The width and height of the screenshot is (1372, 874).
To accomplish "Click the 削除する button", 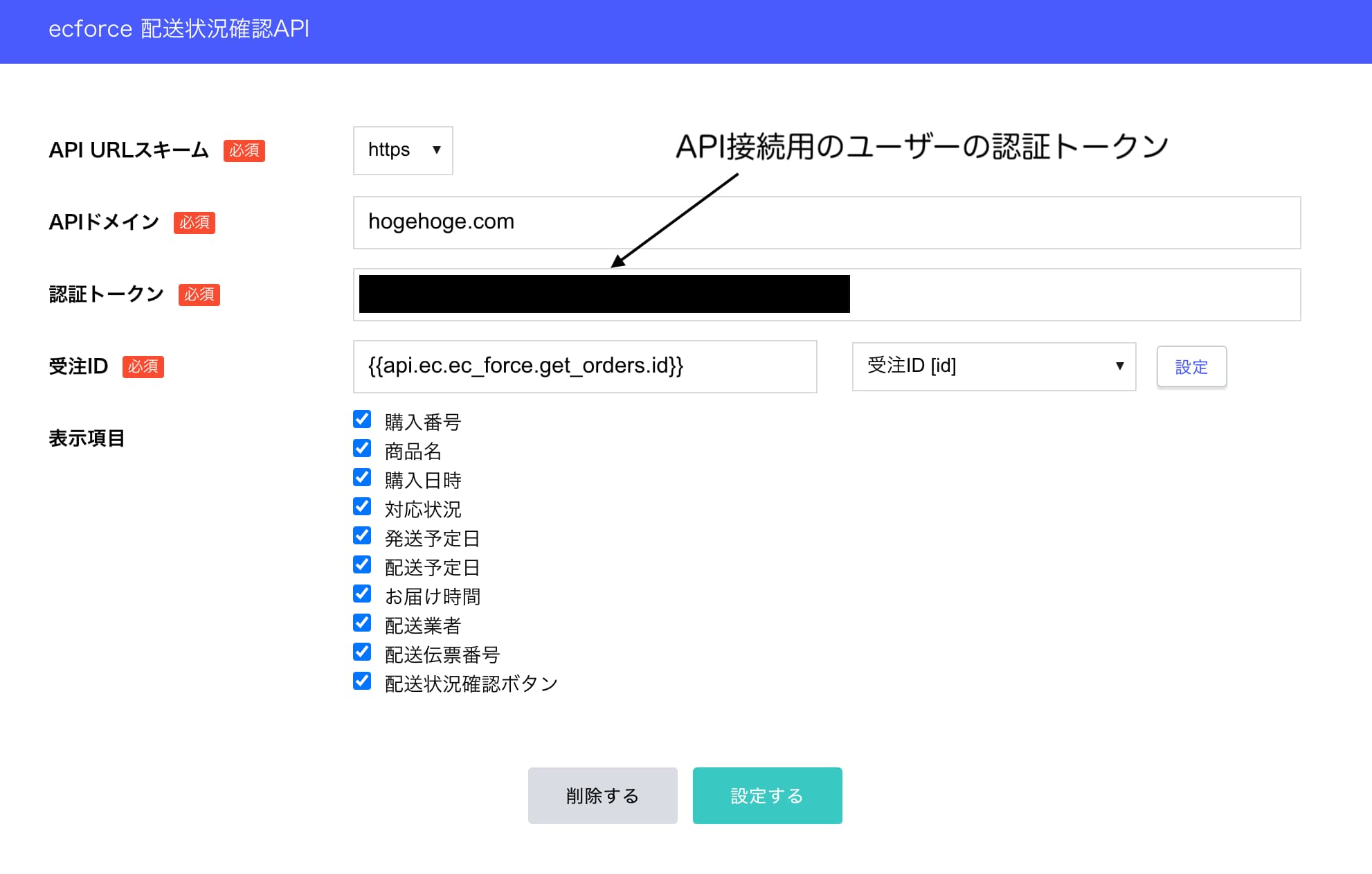I will [602, 796].
